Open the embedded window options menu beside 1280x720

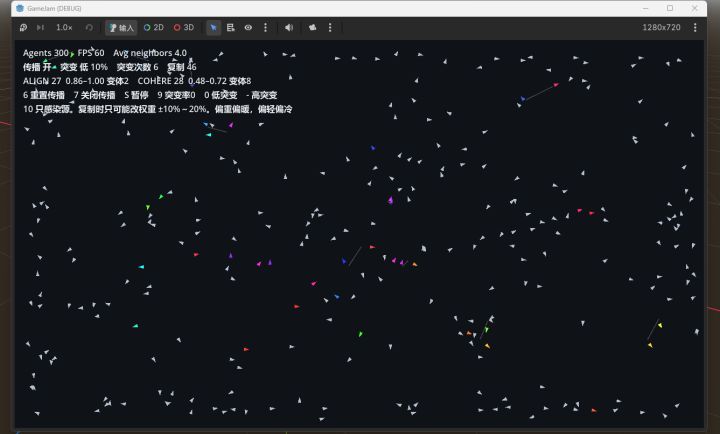[x=695, y=28]
